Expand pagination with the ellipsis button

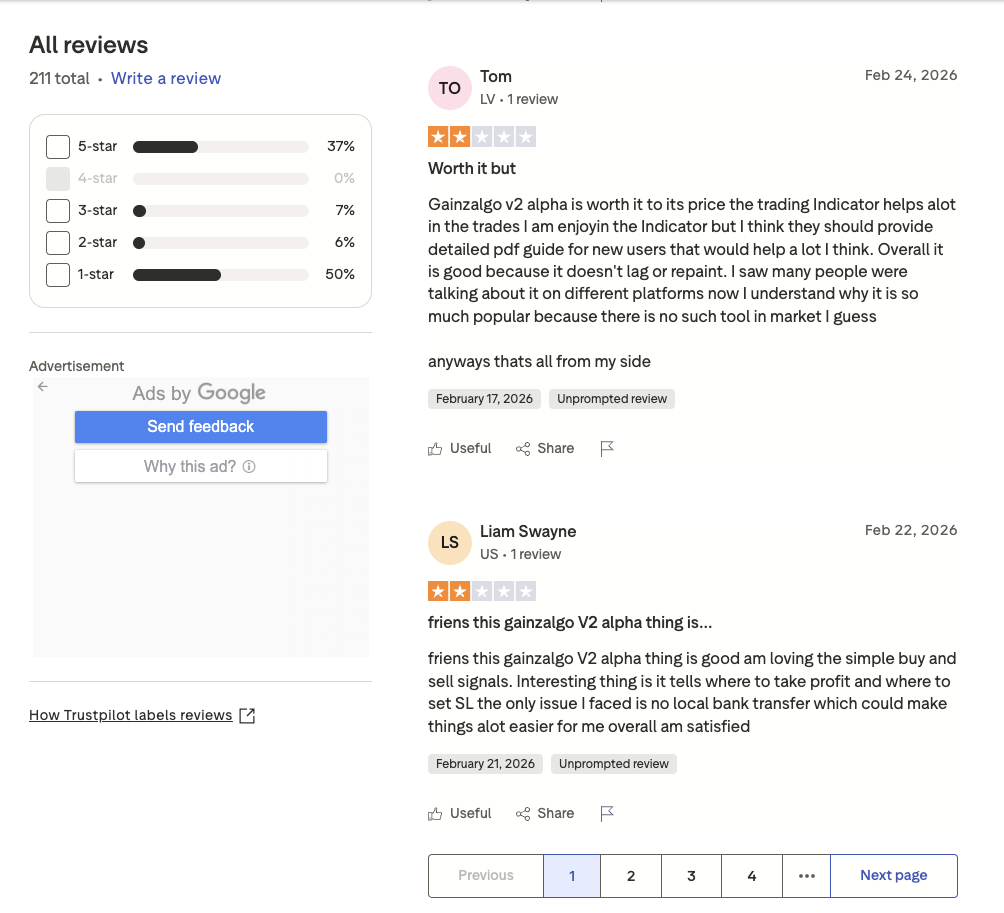(807, 876)
